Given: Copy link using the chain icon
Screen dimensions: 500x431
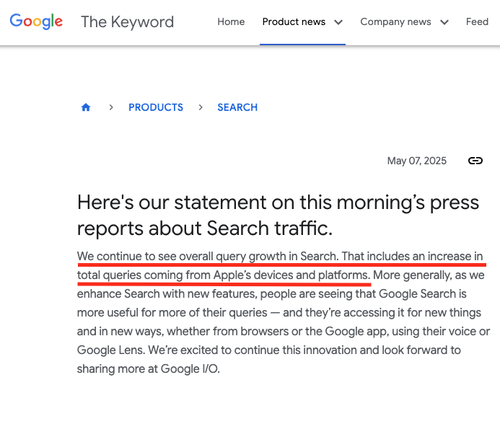Looking at the screenshot, I should (x=475, y=161).
